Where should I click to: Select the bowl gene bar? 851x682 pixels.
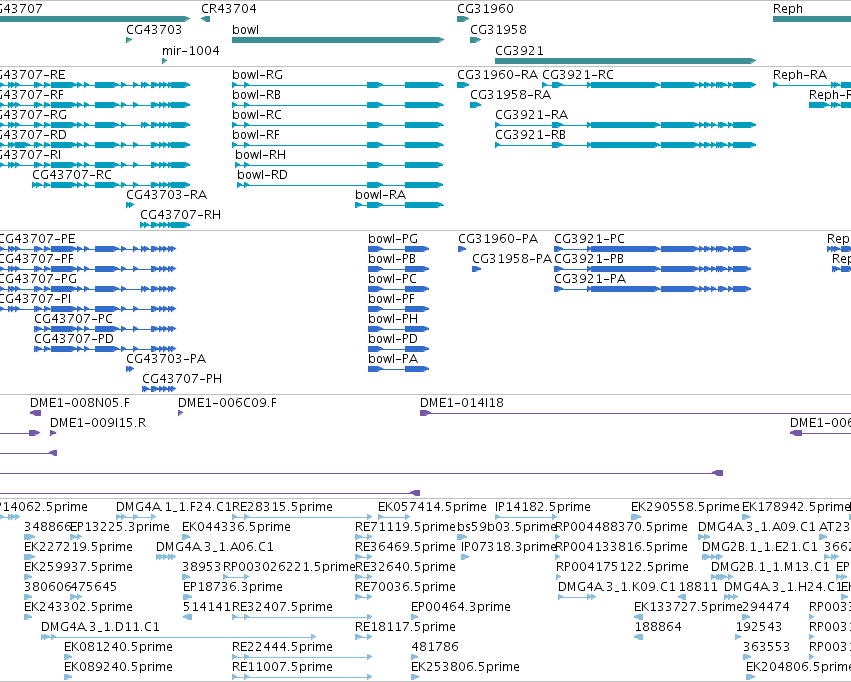pos(338,40)
